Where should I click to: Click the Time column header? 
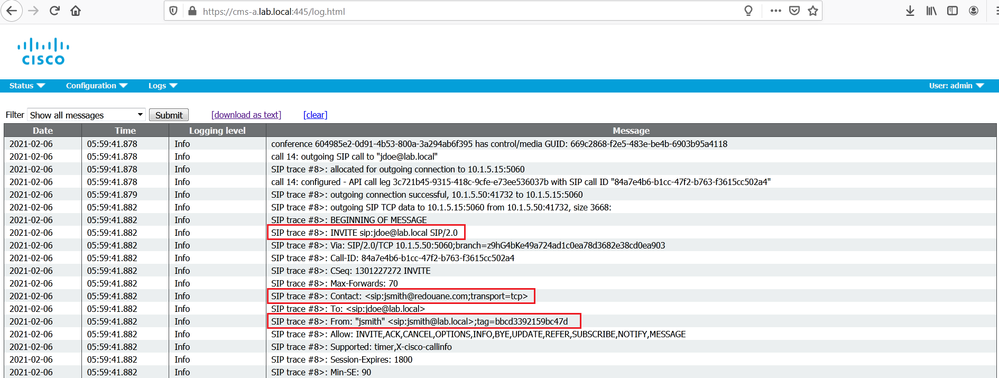click(x=126, y=131)
